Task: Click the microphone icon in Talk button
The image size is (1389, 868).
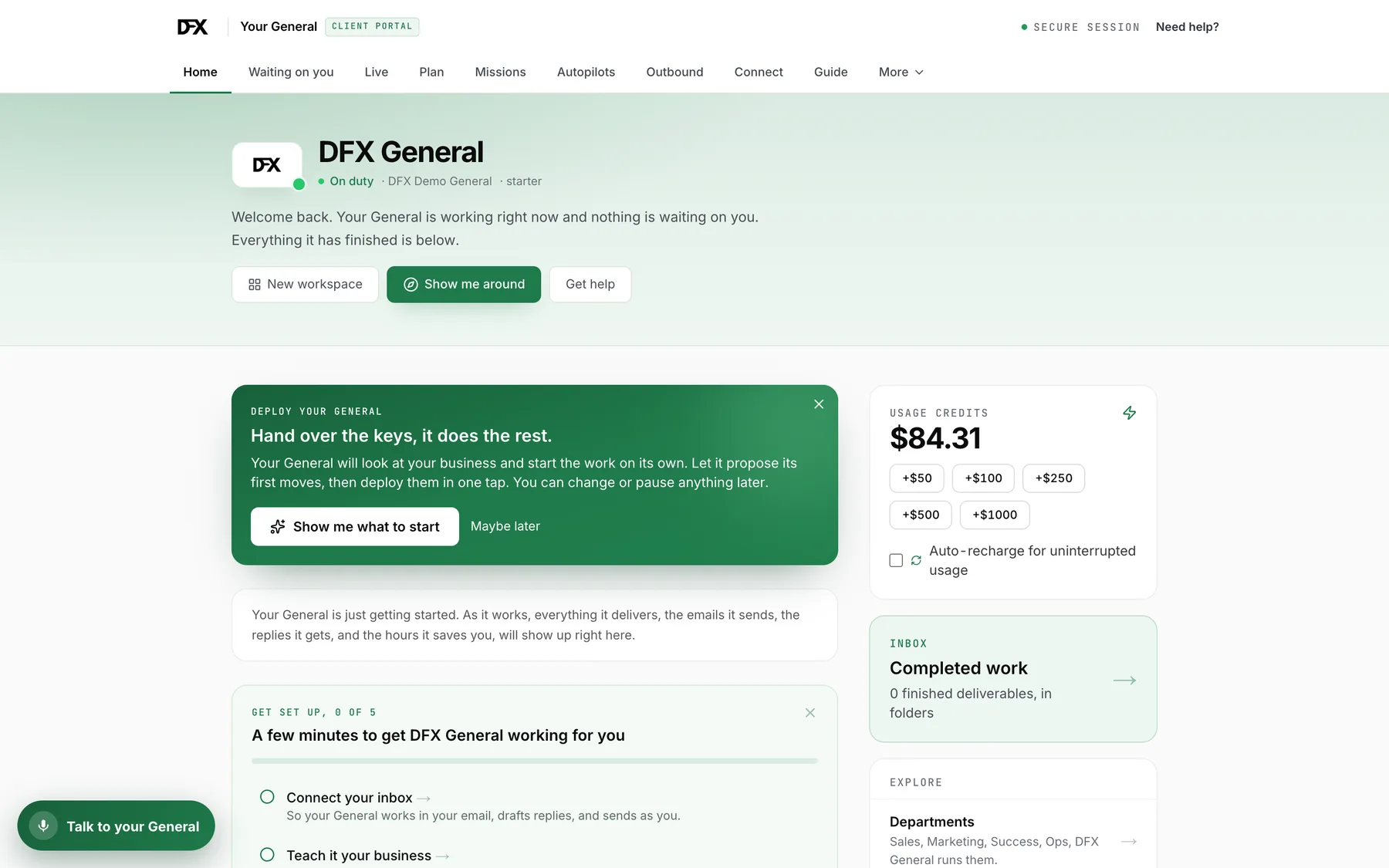Action: (43, 826)
